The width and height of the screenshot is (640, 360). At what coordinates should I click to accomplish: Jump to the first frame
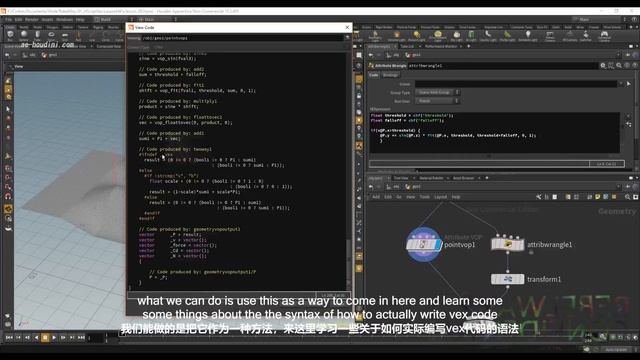coord(9,338)
